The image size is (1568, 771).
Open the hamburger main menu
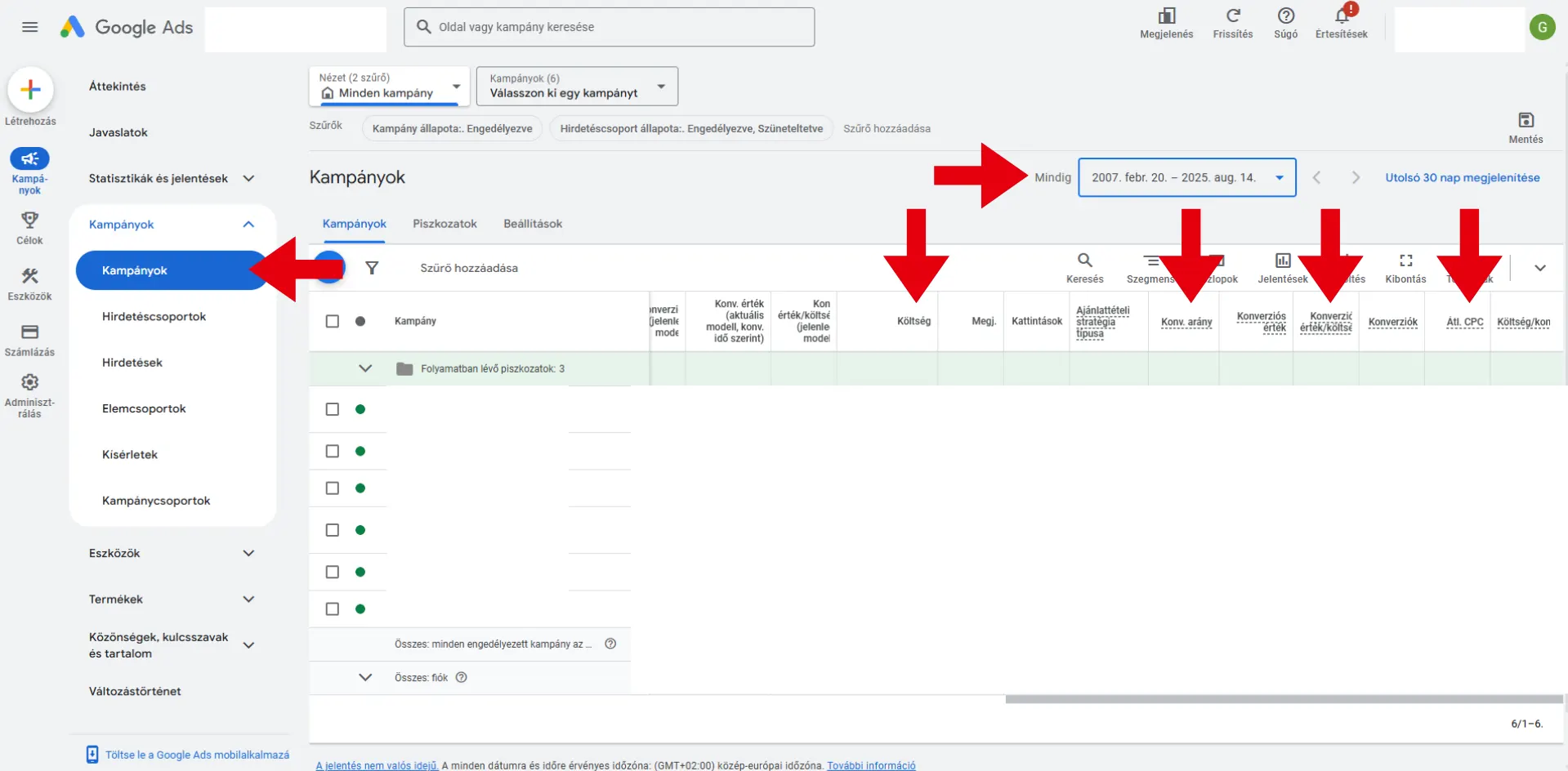30,27
